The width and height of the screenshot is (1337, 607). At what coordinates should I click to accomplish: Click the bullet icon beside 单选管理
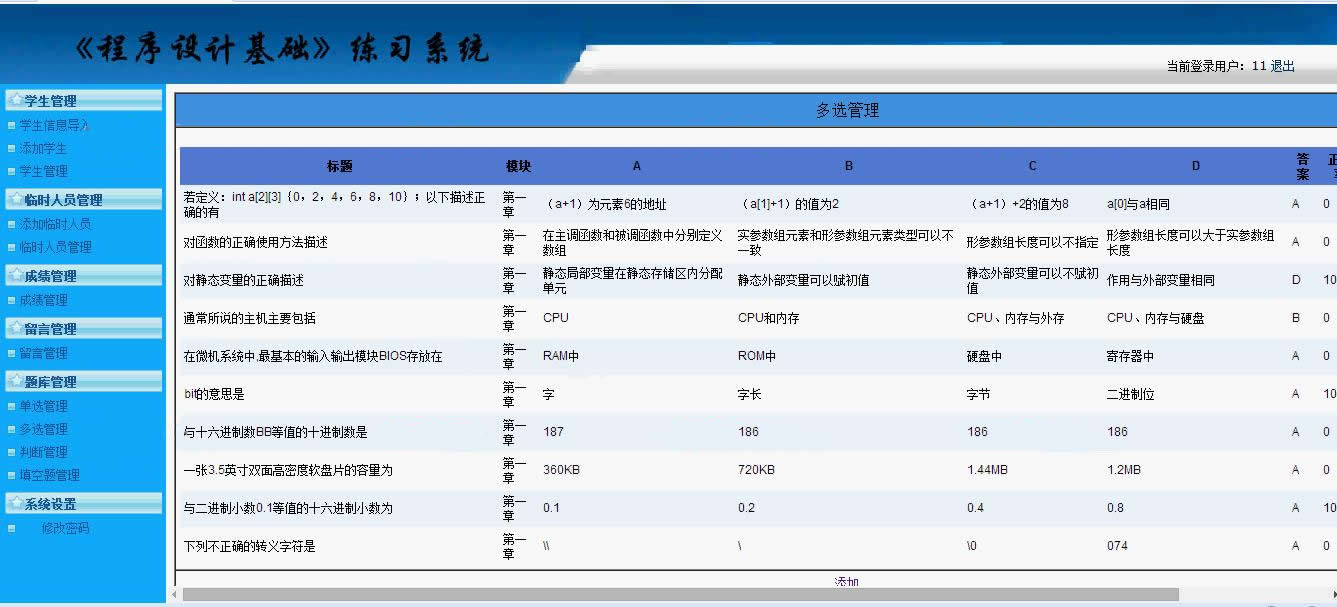pos(9,405)
